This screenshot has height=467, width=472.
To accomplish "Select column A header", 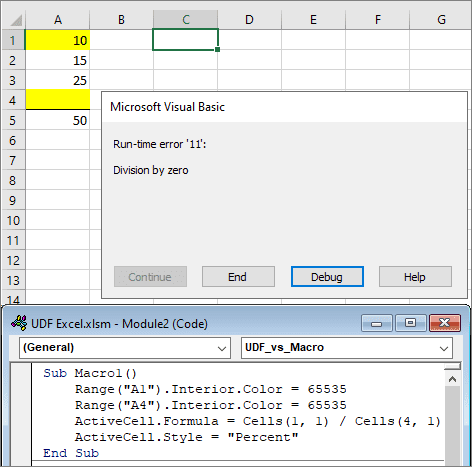I will click(x=58, y=20).
